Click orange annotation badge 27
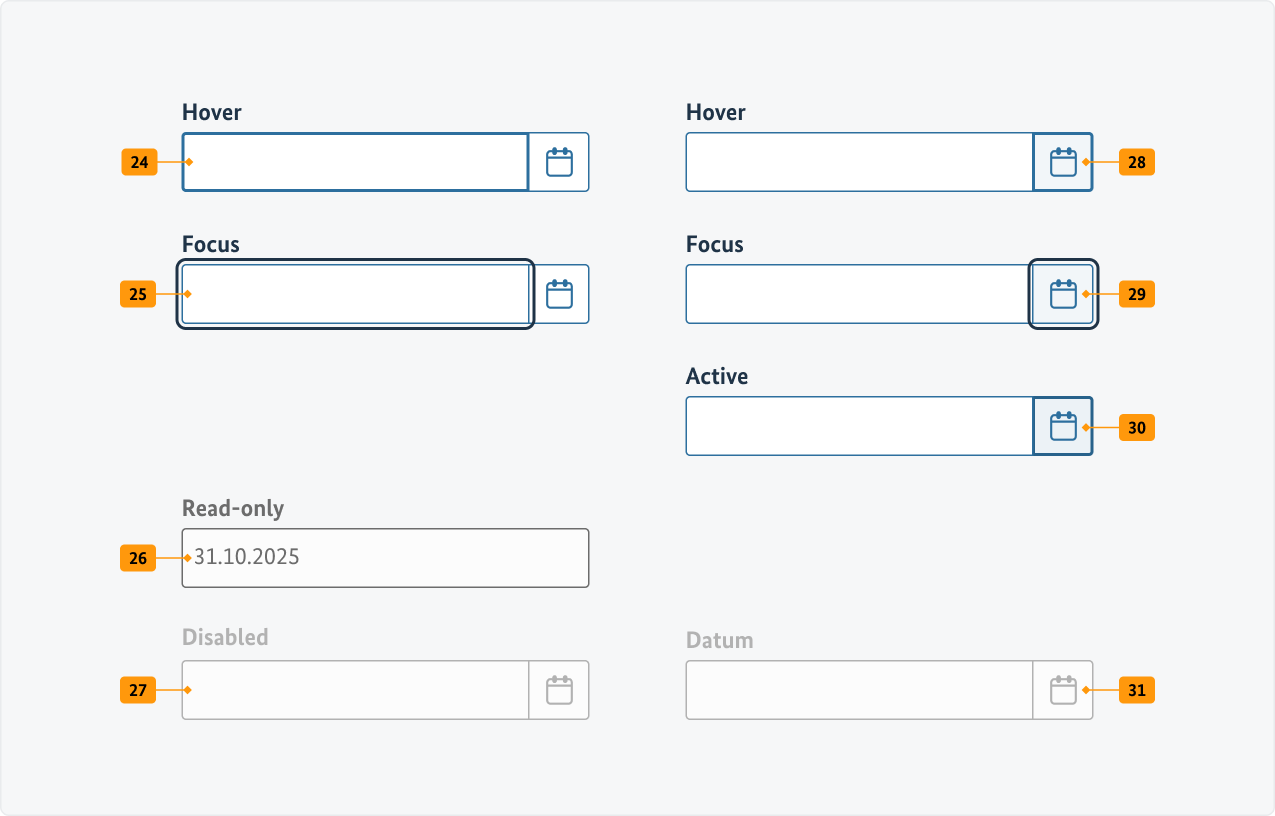Screen dimensions: 1275x816 pos(138,690)
